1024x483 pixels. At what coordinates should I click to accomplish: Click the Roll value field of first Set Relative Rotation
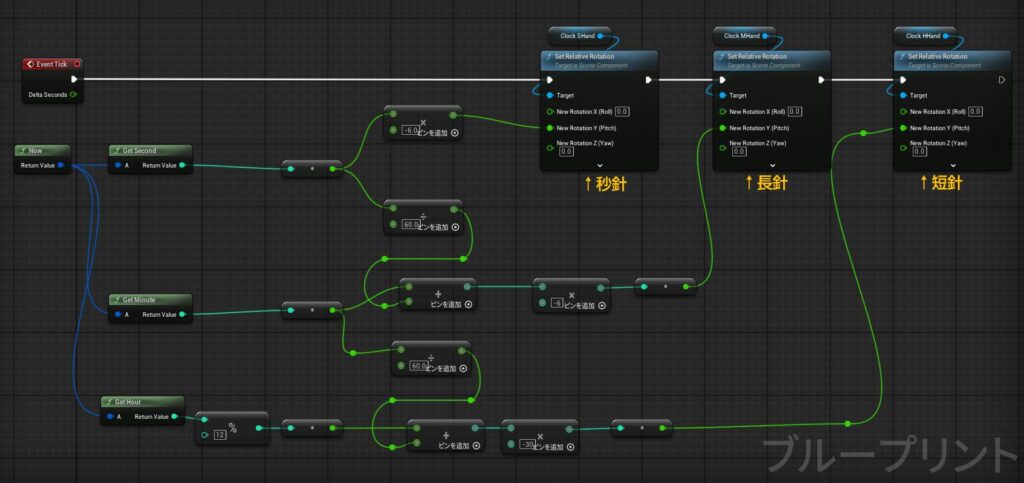(x=621, y=111)
